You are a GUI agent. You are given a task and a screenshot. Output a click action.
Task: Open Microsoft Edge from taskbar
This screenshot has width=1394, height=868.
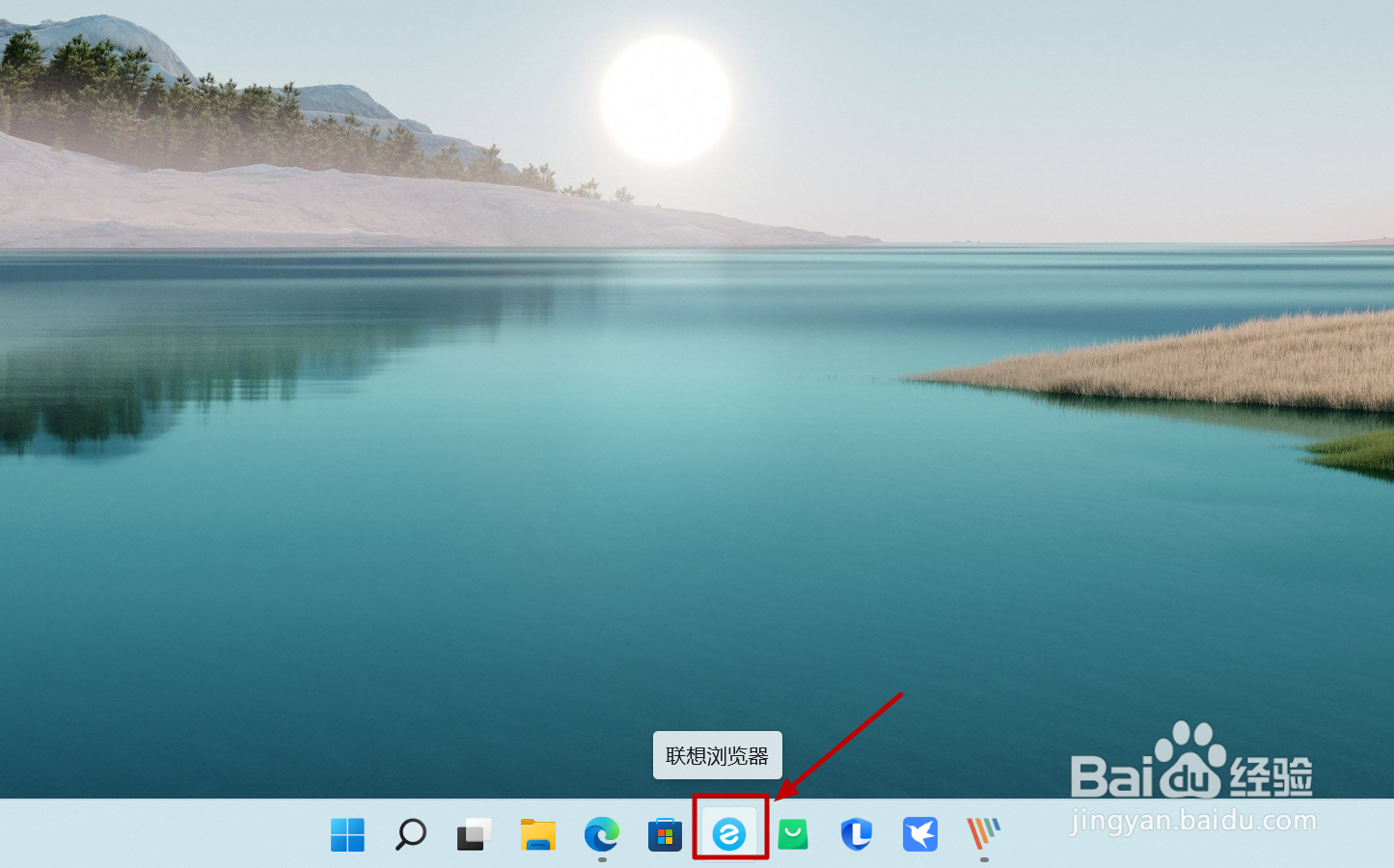tap(602, 834)
